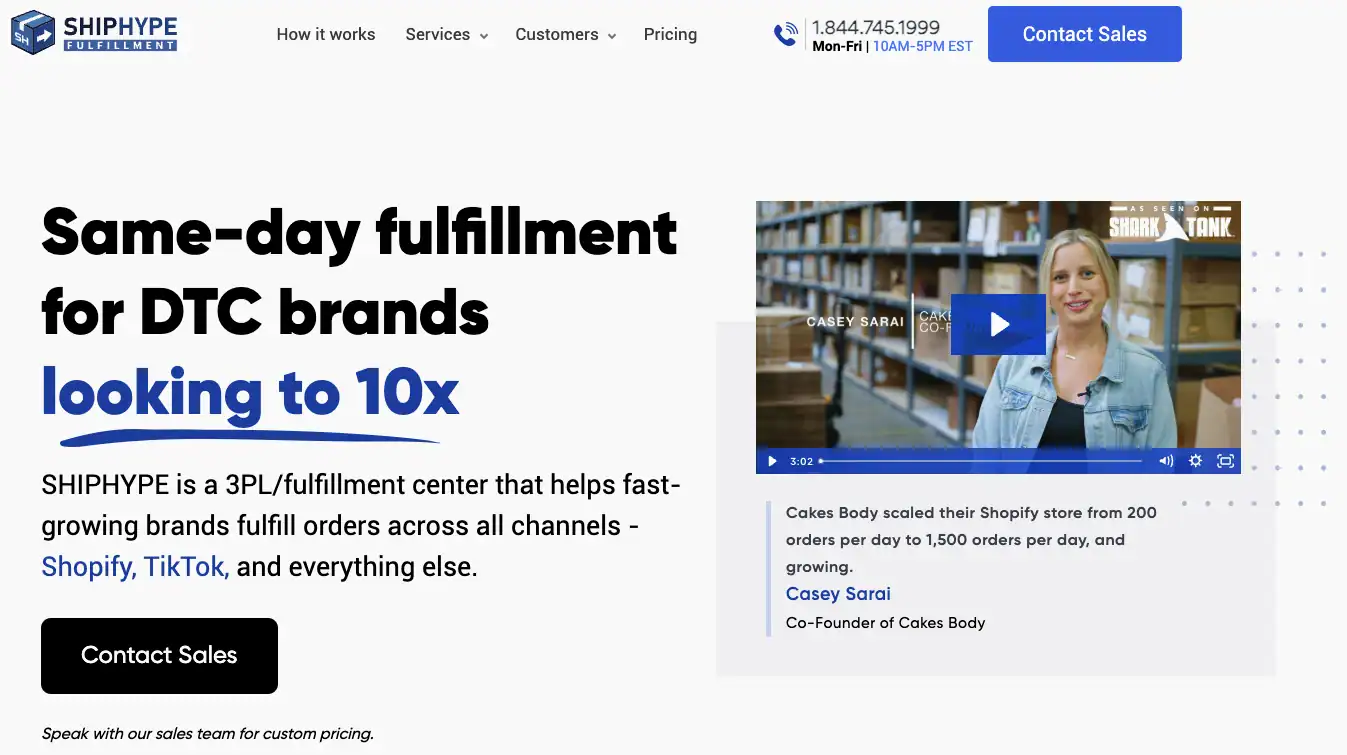Click the 10AM-5PM EST hours text
The height and width of the screenshot is (755, 1347).
[x=923, y=46]
